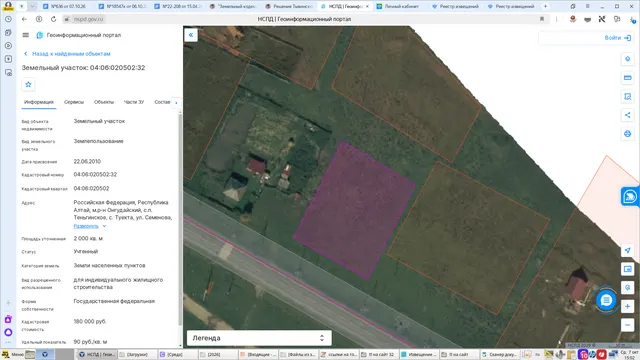The height and width of the screenshot is (360, 640).
Task: Open the map layers panel icon
Action: point(627,269)
